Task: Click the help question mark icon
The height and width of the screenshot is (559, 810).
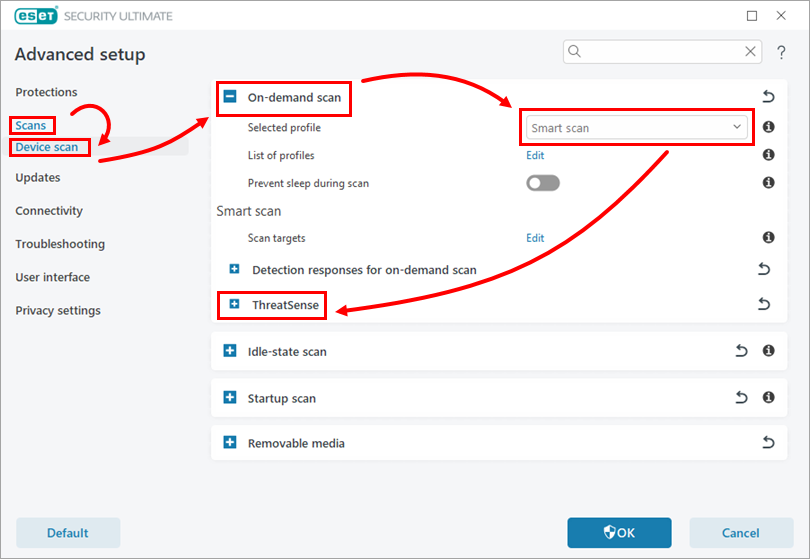Action: coord(781,52)
